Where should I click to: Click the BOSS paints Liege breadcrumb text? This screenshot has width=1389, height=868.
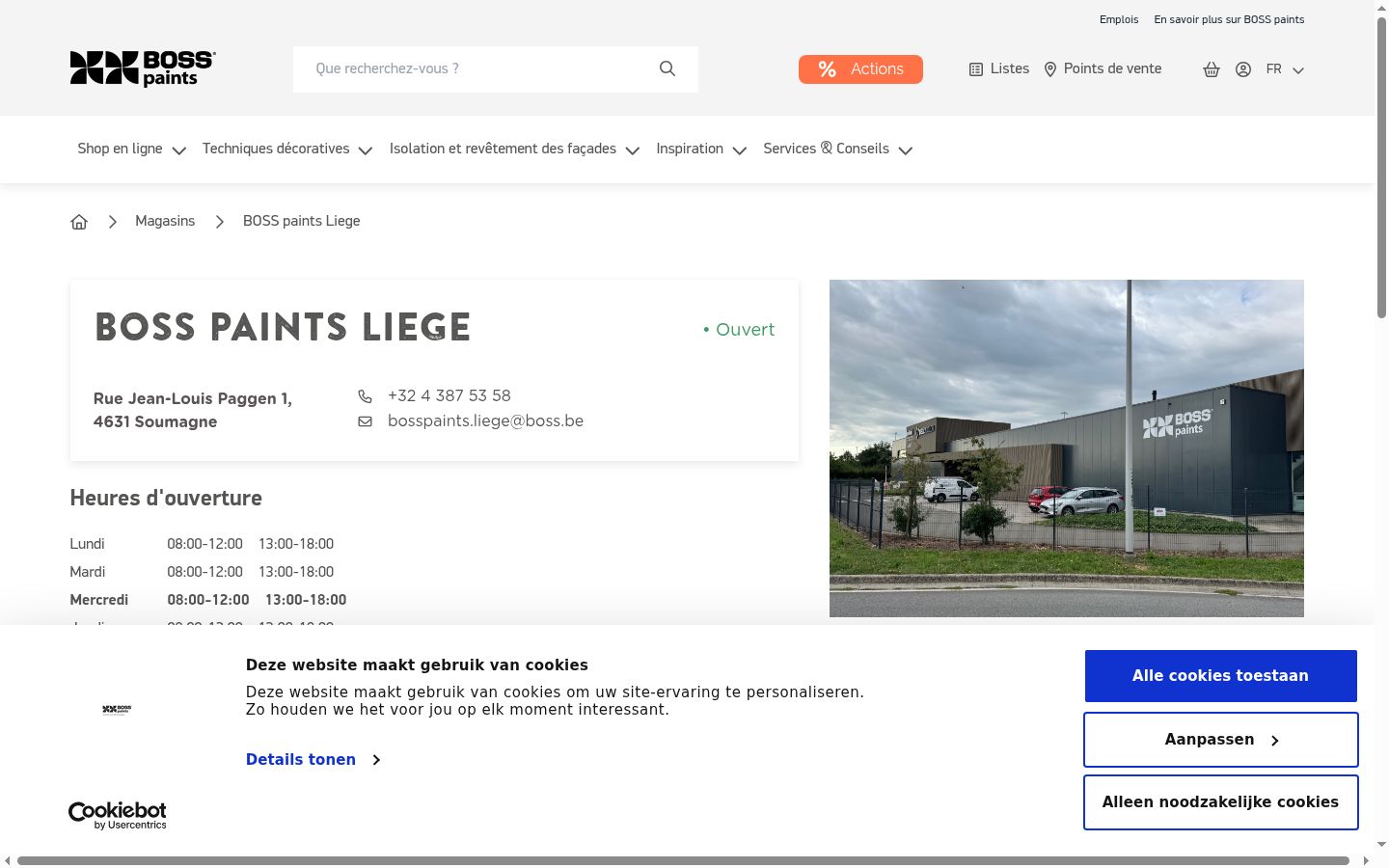click(x=301, y=221)
